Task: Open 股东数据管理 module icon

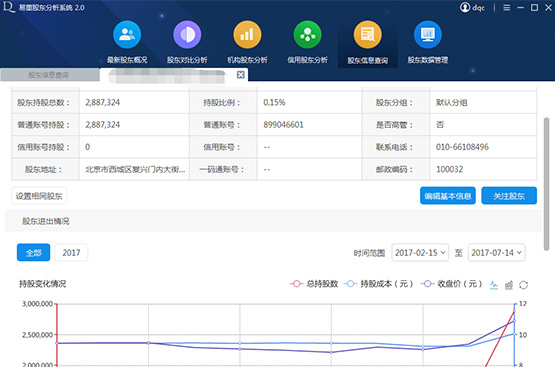Action: coord(428,35)
